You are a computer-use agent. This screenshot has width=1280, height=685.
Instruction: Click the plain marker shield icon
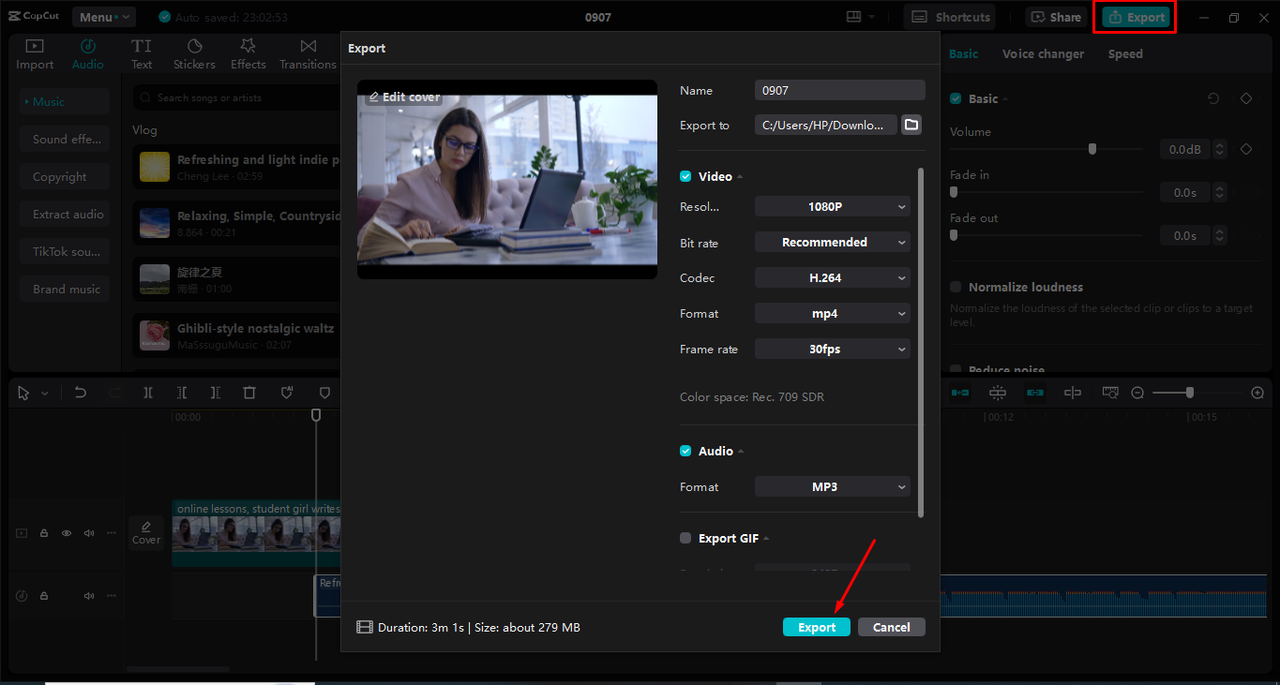[324, 393]
